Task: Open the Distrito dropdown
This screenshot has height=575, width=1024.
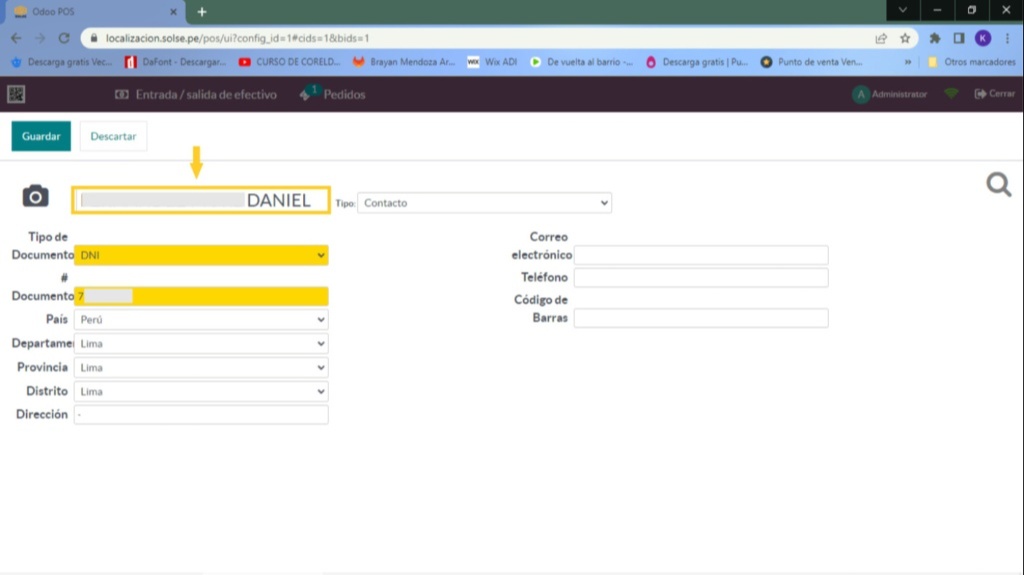Action: tap(201, 392)
